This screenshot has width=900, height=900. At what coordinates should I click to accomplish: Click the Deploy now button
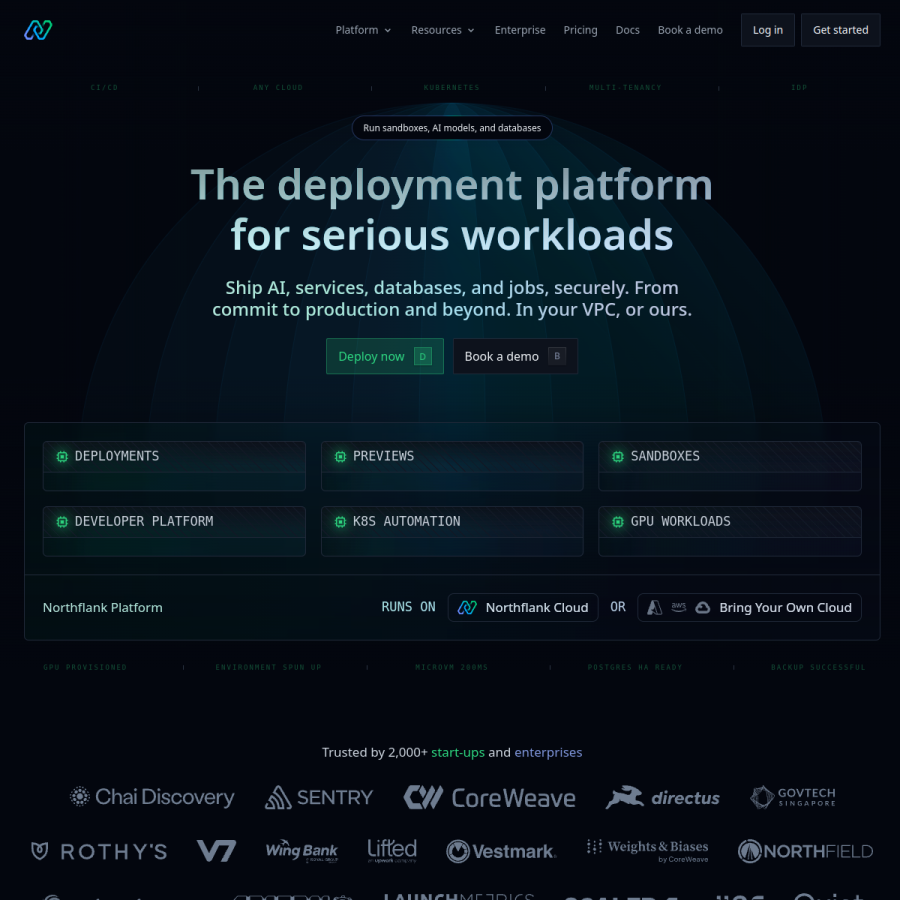tap(385, 356)
